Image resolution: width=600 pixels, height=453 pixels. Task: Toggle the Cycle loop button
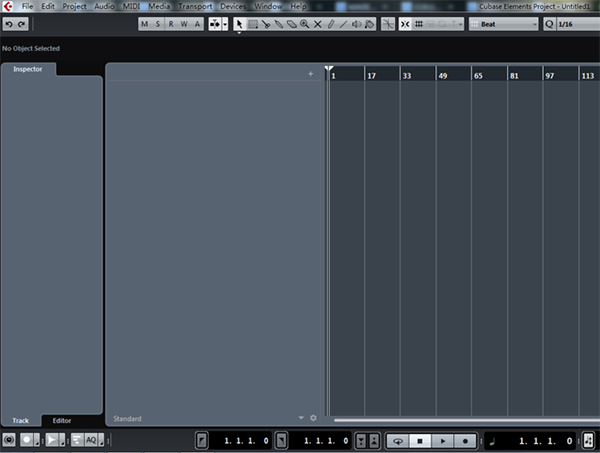[397, 440]
